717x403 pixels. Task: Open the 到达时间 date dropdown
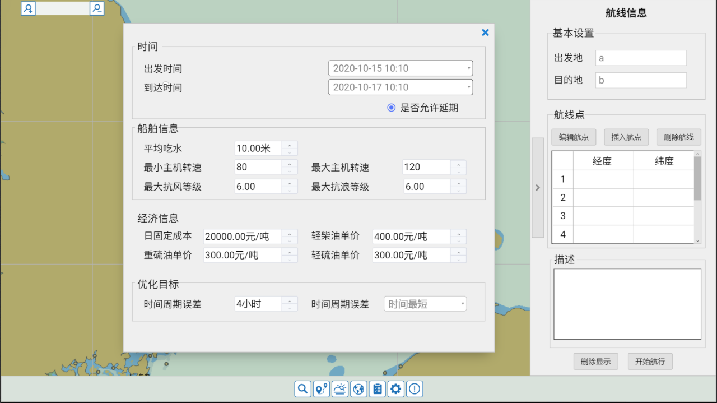coord(468,87)
